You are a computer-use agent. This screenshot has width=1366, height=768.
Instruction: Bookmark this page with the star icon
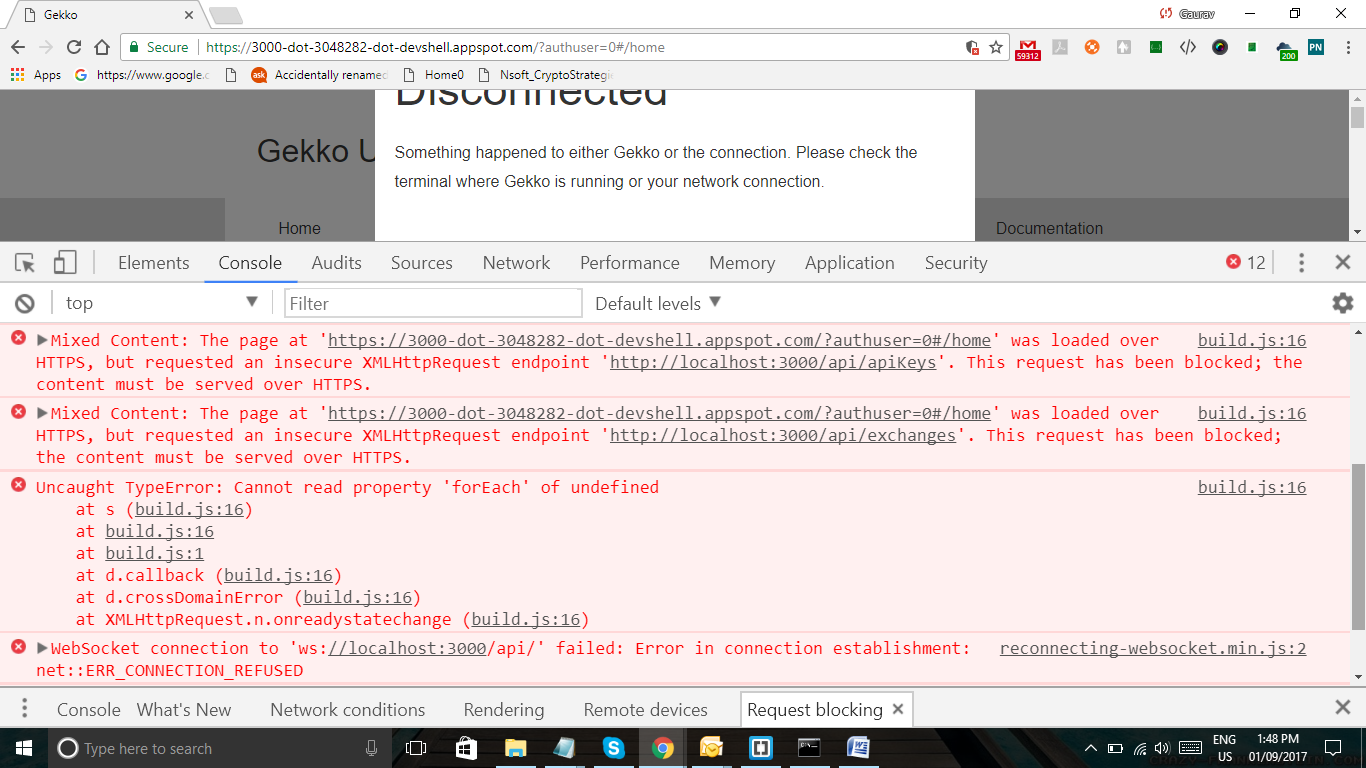996,47
